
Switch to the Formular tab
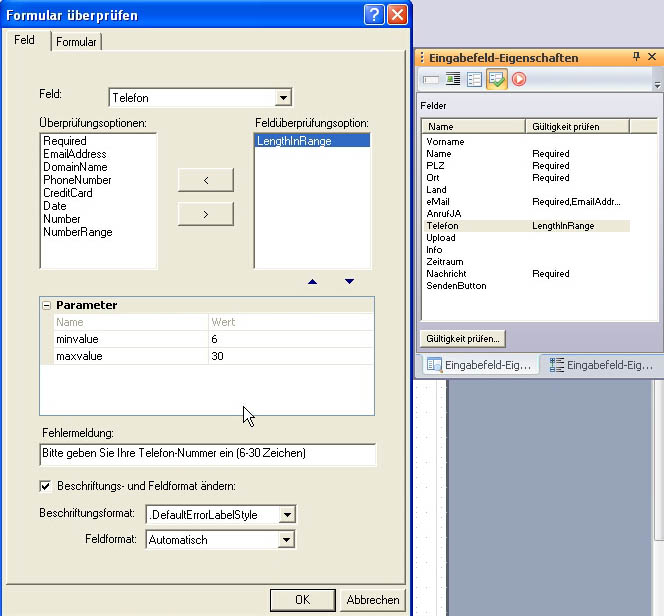tap(76, 42)
